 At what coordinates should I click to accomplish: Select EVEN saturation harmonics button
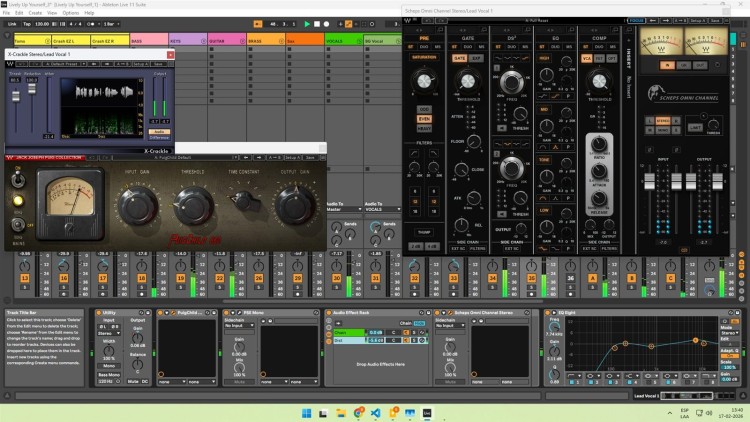click(424, 119)
